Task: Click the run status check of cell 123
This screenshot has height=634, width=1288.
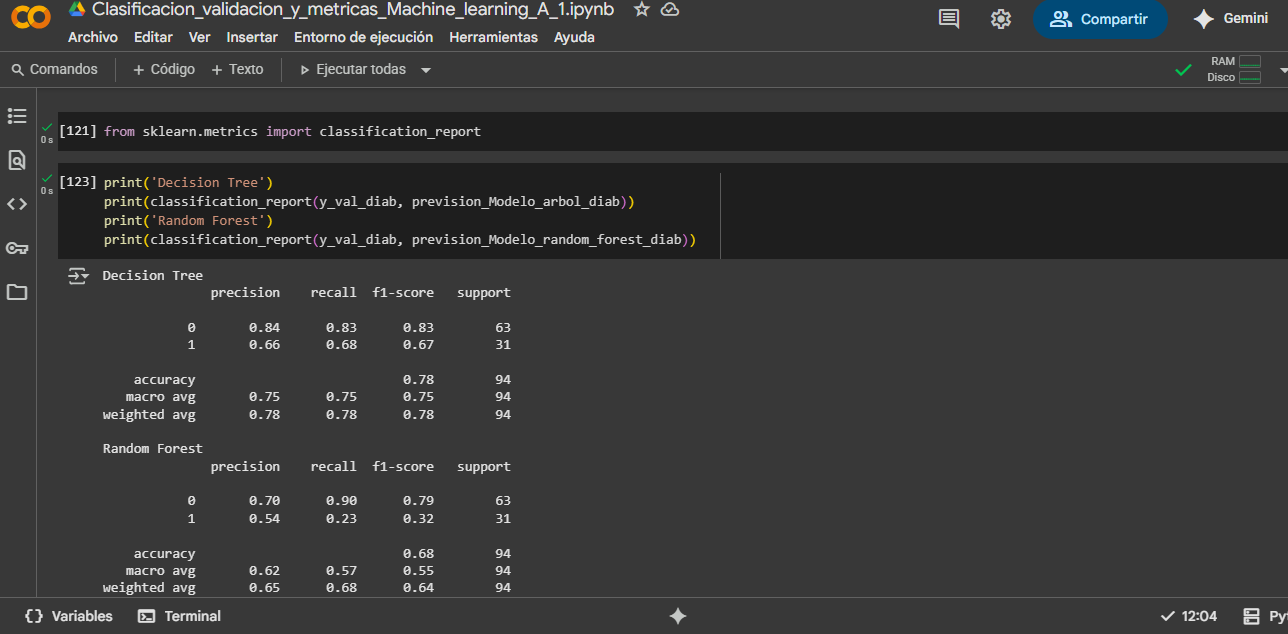Action: 47,178
